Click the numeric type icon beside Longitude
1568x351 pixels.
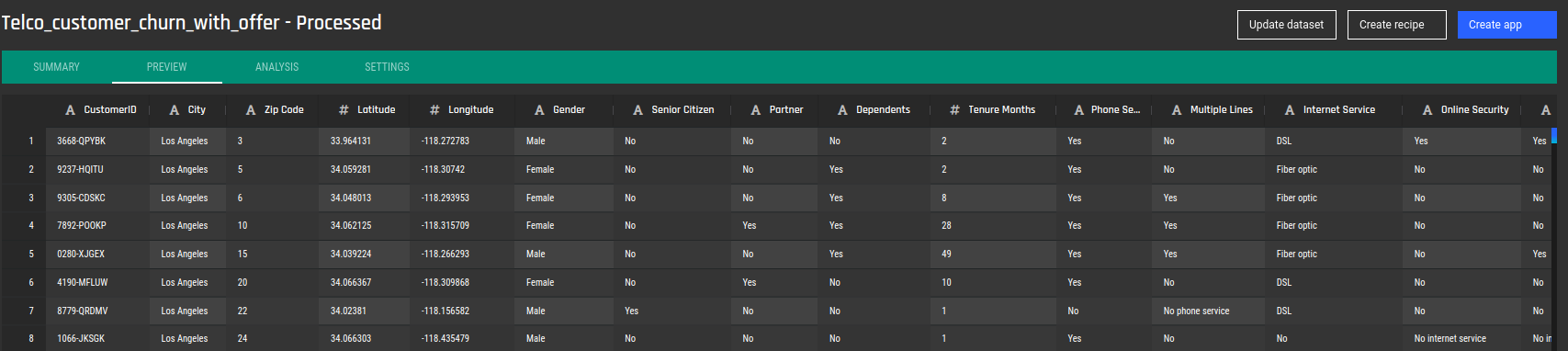[x=434, y=110]
